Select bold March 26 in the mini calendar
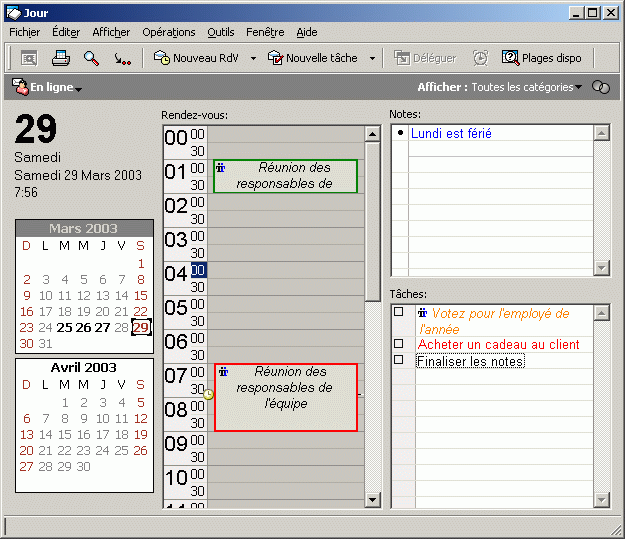The image size is (625, 539). [x=83, y=328]
